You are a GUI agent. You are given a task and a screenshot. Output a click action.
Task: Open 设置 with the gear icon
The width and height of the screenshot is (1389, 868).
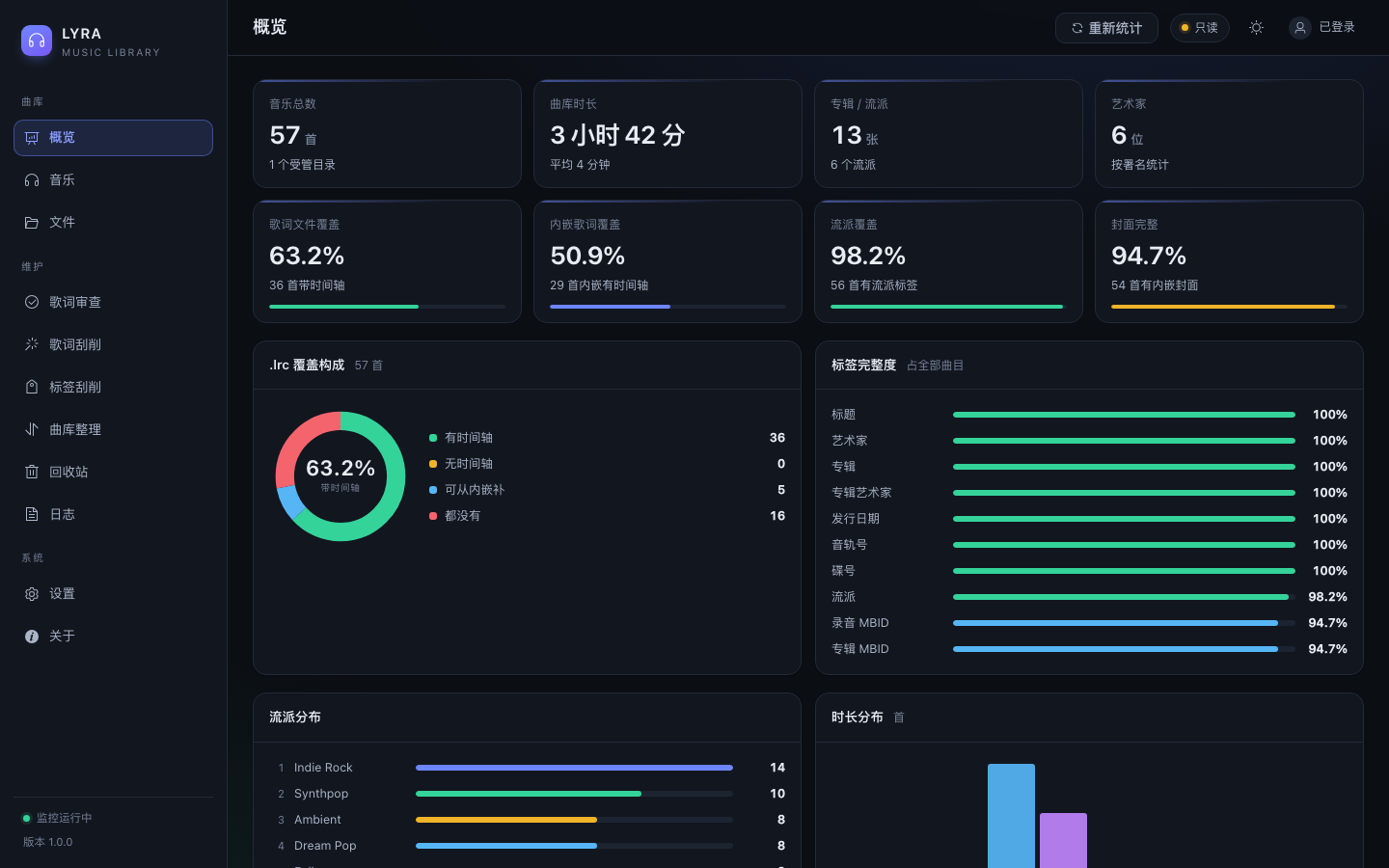pos(32,593)
